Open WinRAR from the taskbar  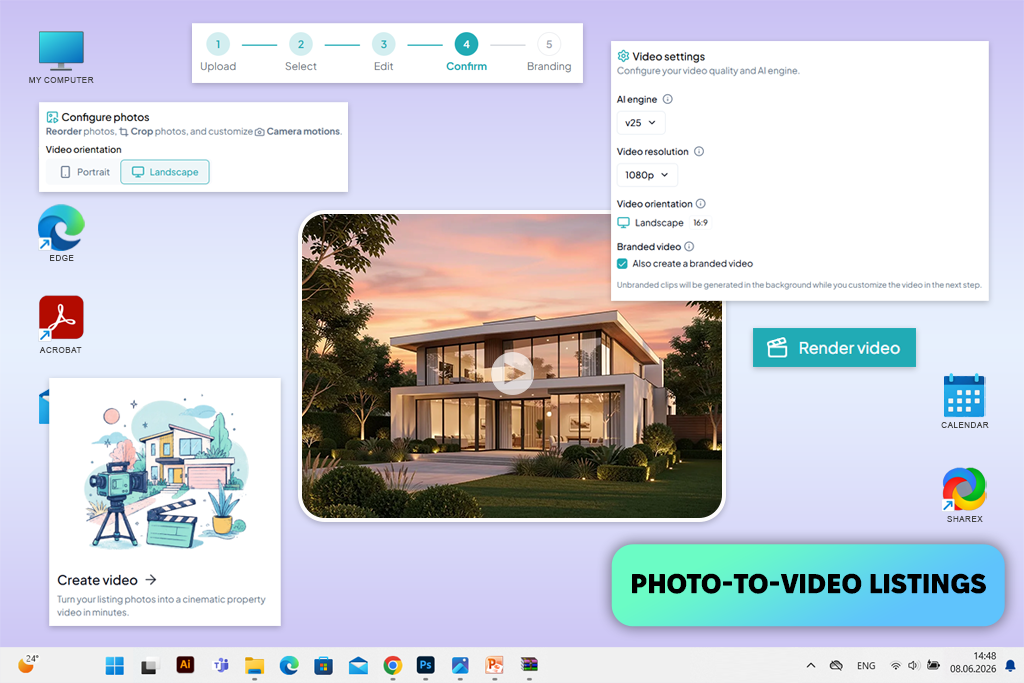pyautogui.click(x=529, y=665)
